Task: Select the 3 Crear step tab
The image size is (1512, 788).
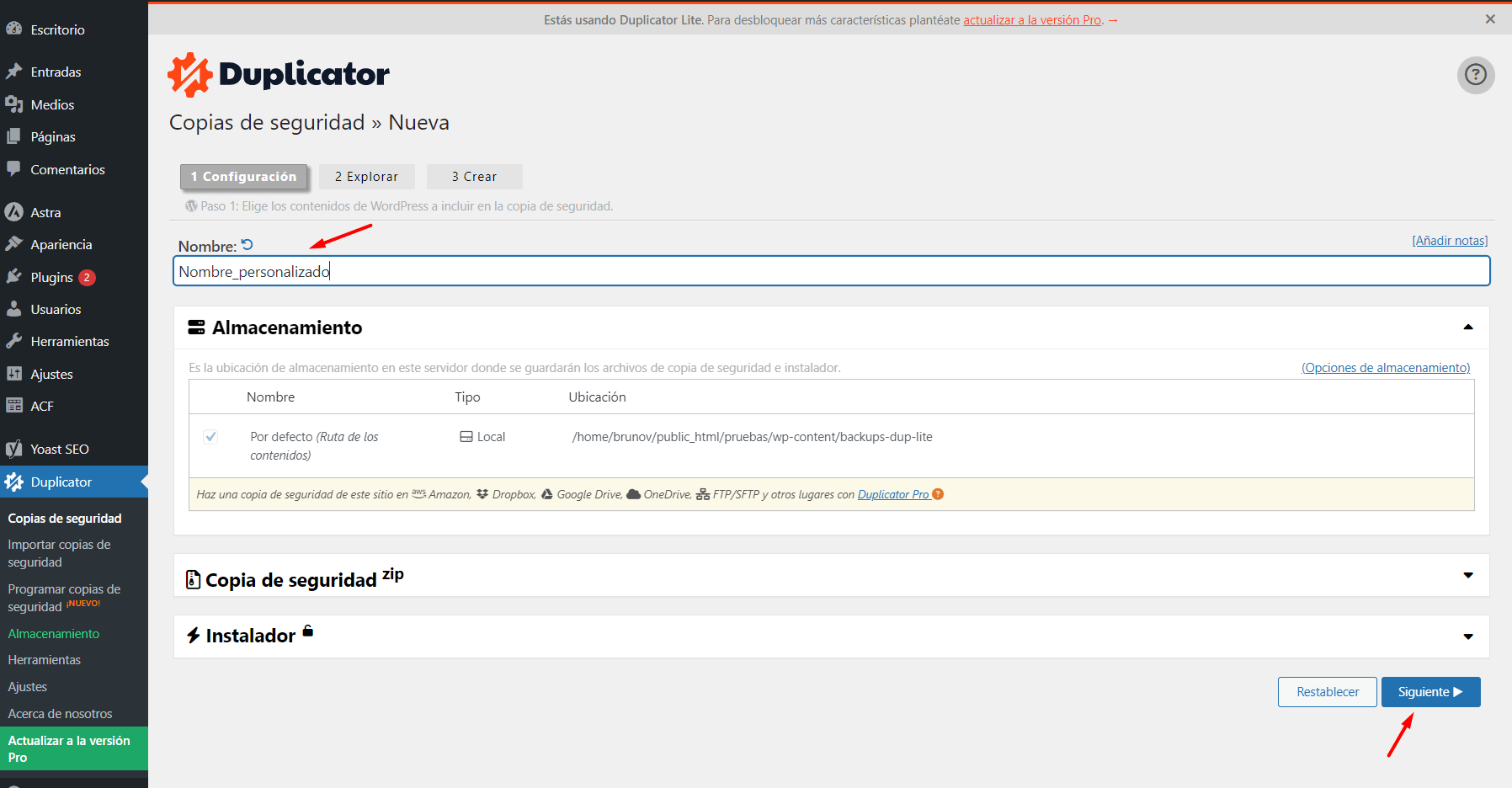Action: [x=475, y=177]
